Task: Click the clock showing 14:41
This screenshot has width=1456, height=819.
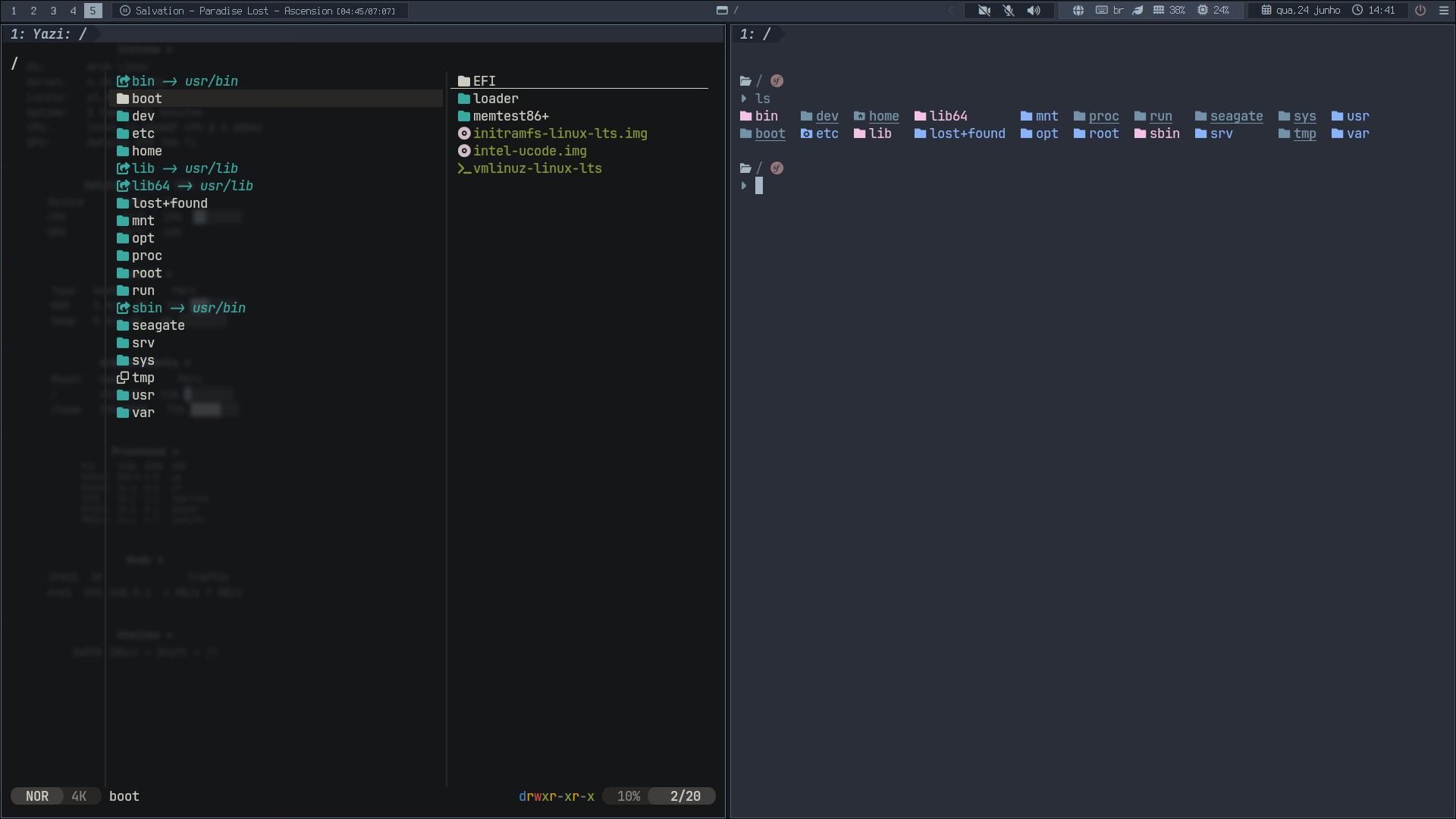Action: [x=1373, y=11]
